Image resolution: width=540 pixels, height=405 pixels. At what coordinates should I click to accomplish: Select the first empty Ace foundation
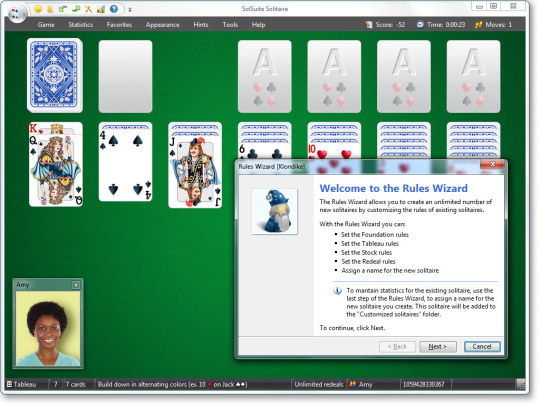tap(264, 76)
